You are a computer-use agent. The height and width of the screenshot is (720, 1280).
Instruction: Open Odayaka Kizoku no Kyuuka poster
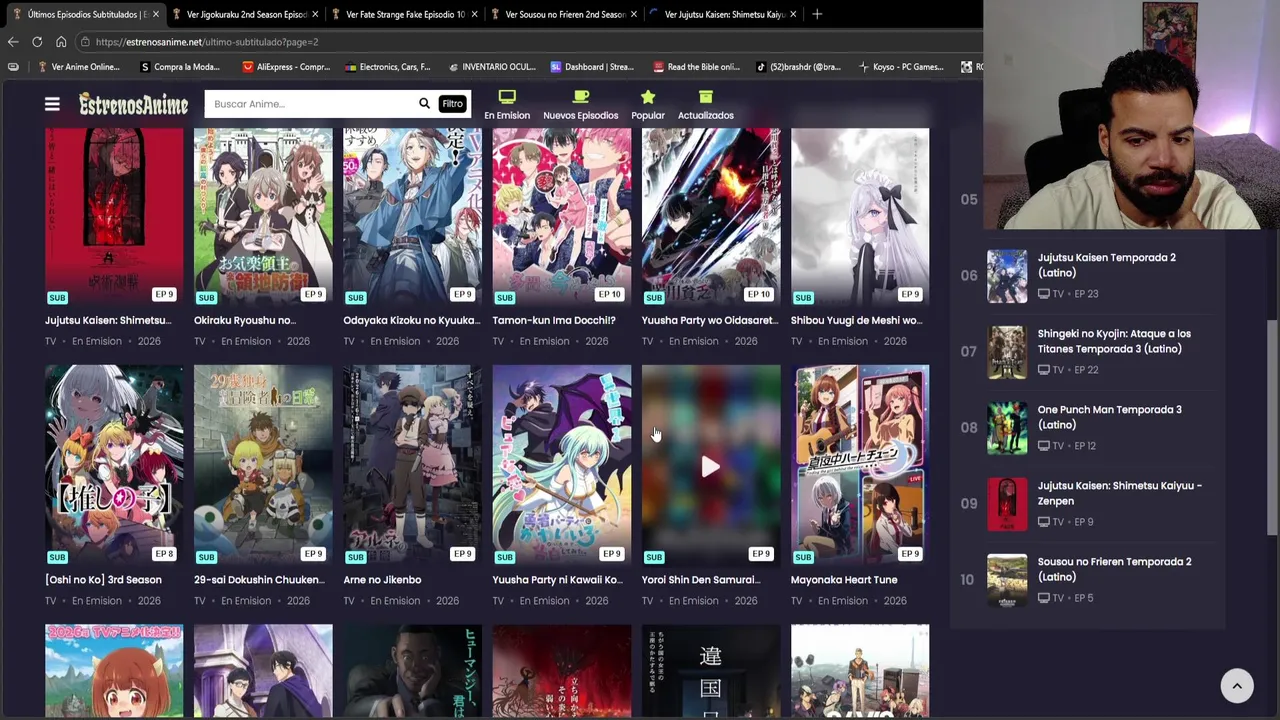coord(412,217)
